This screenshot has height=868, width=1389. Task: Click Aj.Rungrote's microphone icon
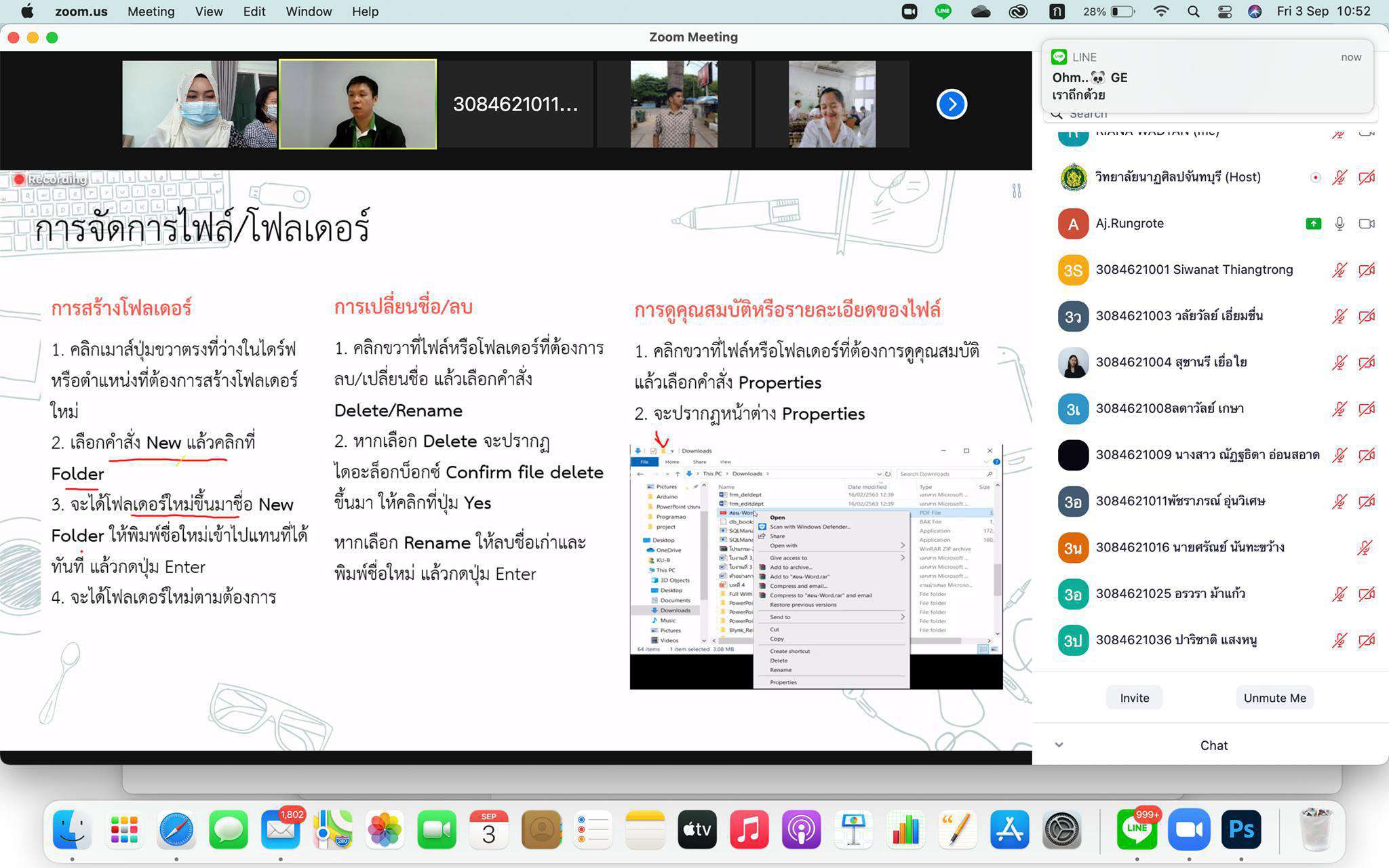[x=1339, y=224]
